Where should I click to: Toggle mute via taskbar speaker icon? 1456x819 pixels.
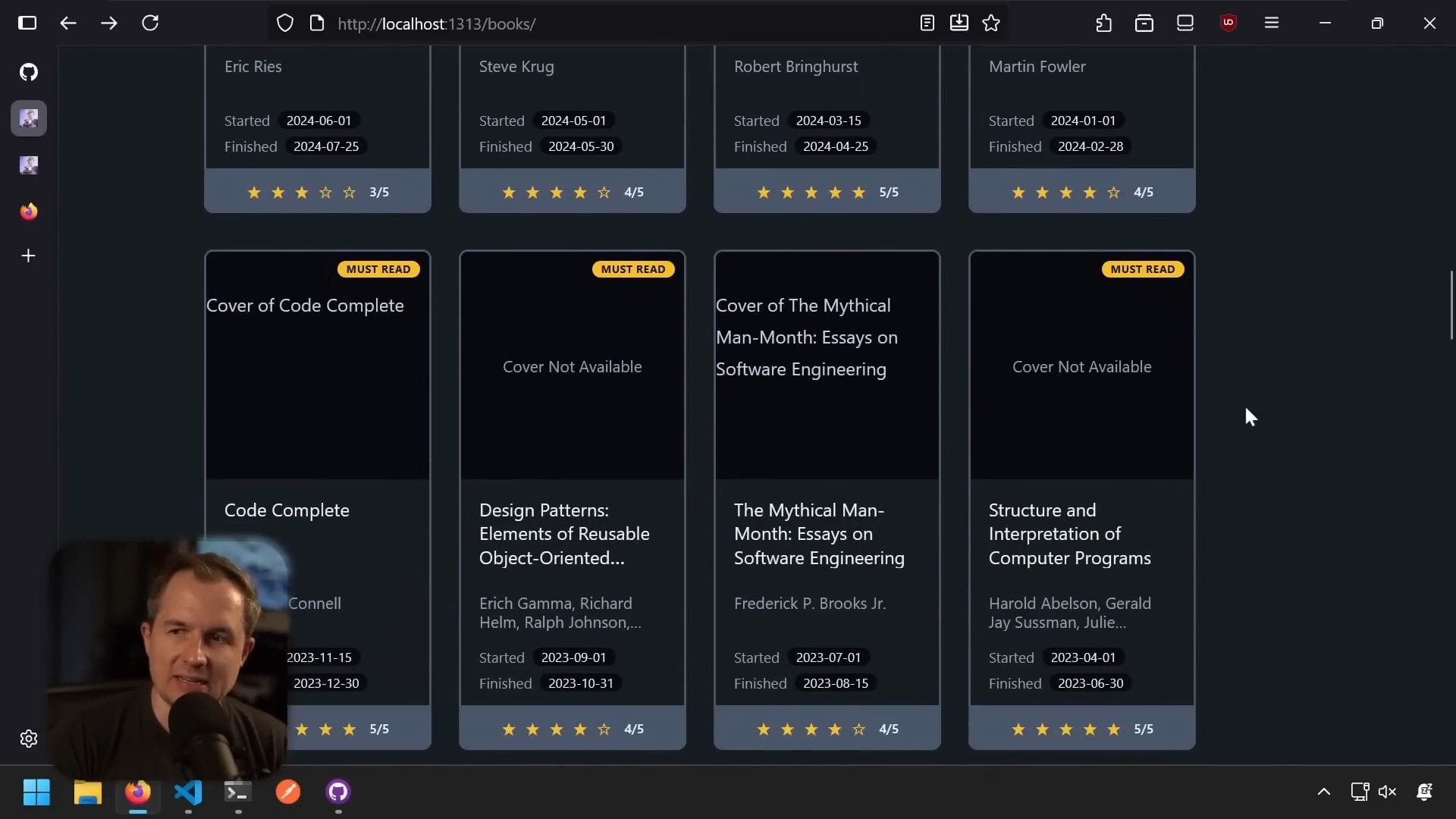click(1387, 792)
